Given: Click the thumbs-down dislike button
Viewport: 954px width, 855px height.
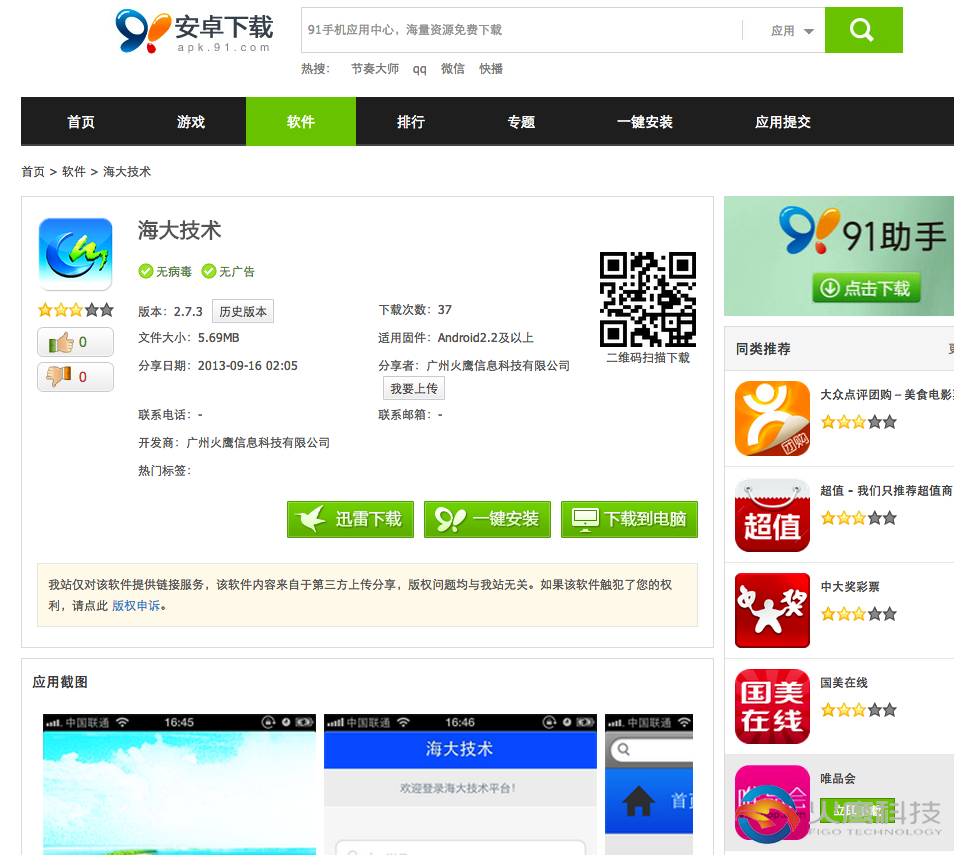Looking at the screenshot, I should tap(75, 377).
